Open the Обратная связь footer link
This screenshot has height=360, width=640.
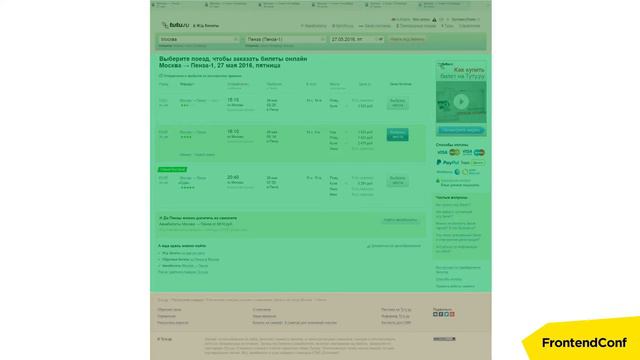pos(169,310)
